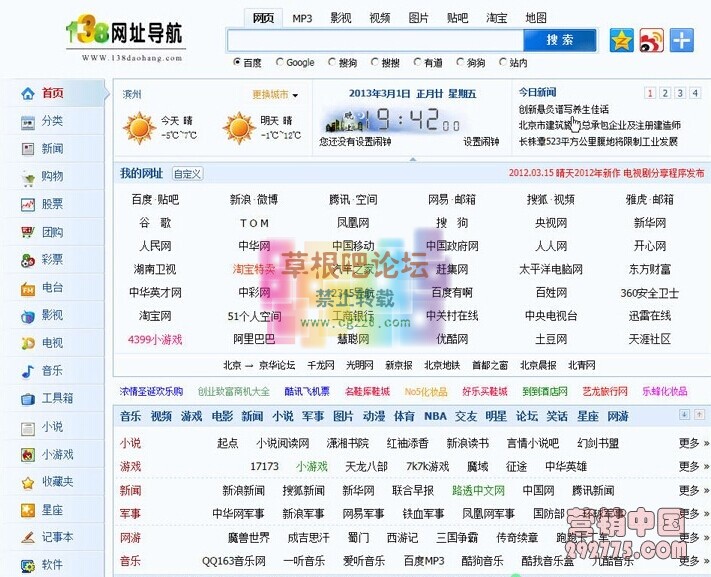
Task: Click the 收藏夹 favorites star icon
Action: [x=28, y=483]
